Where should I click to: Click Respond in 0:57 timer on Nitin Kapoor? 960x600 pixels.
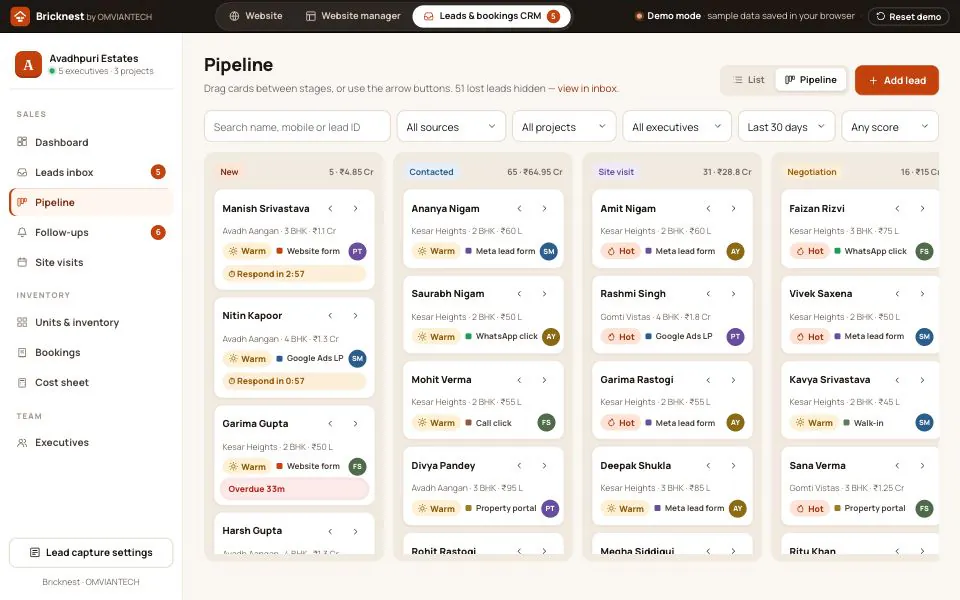tap(294, 381)
